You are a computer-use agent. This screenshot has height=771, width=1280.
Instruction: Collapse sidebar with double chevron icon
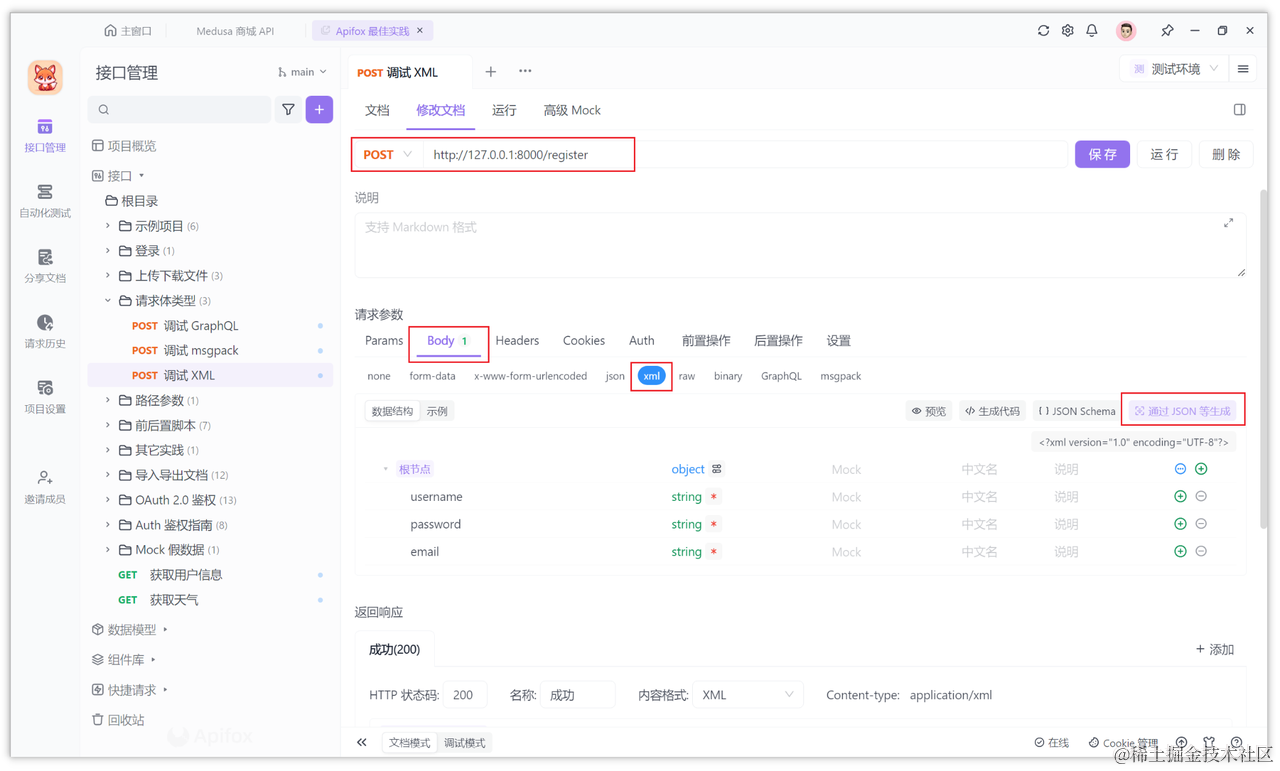[x=362, y=743]
